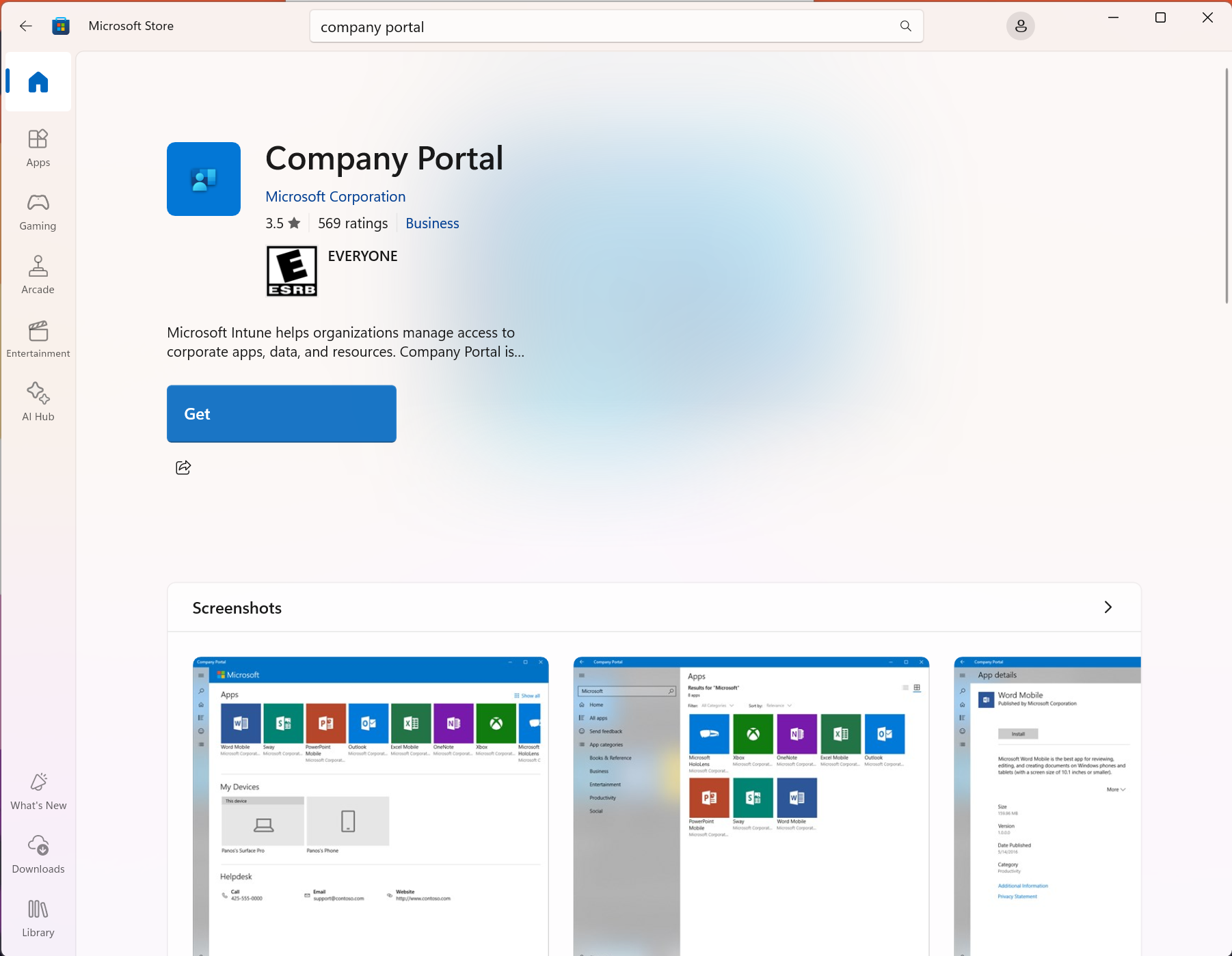Image resolution: width=1232 pixels, height=956 pixels.
Task: Click the Company Portal title text
Action: coord(384,159)
